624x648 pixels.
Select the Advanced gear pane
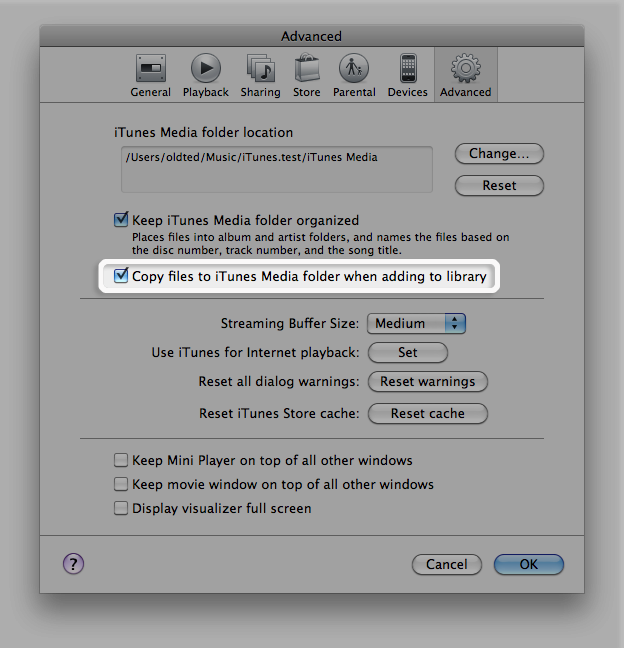pyautogui.click(x=466, y=75)
